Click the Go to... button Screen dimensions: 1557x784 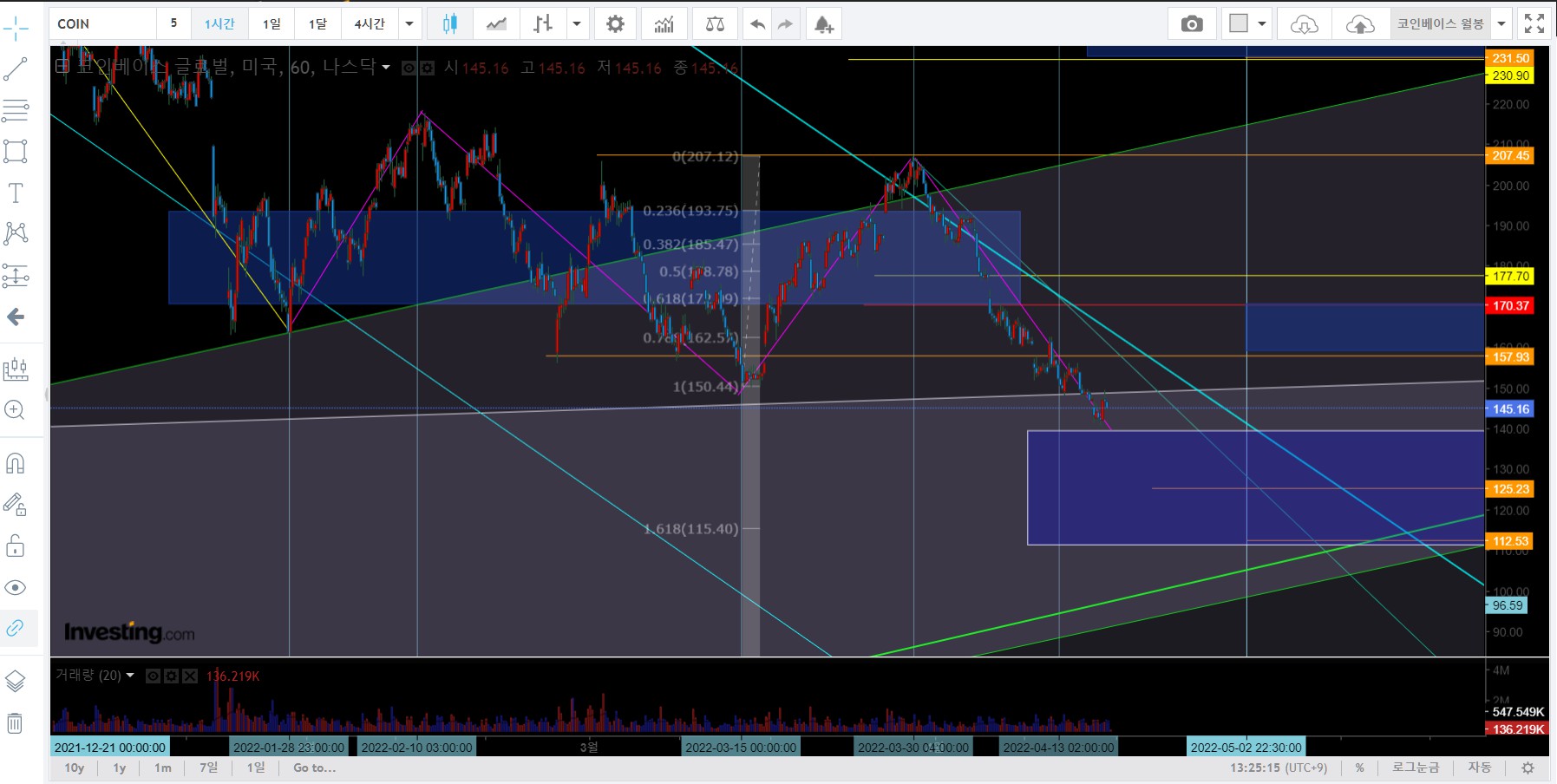314,768
